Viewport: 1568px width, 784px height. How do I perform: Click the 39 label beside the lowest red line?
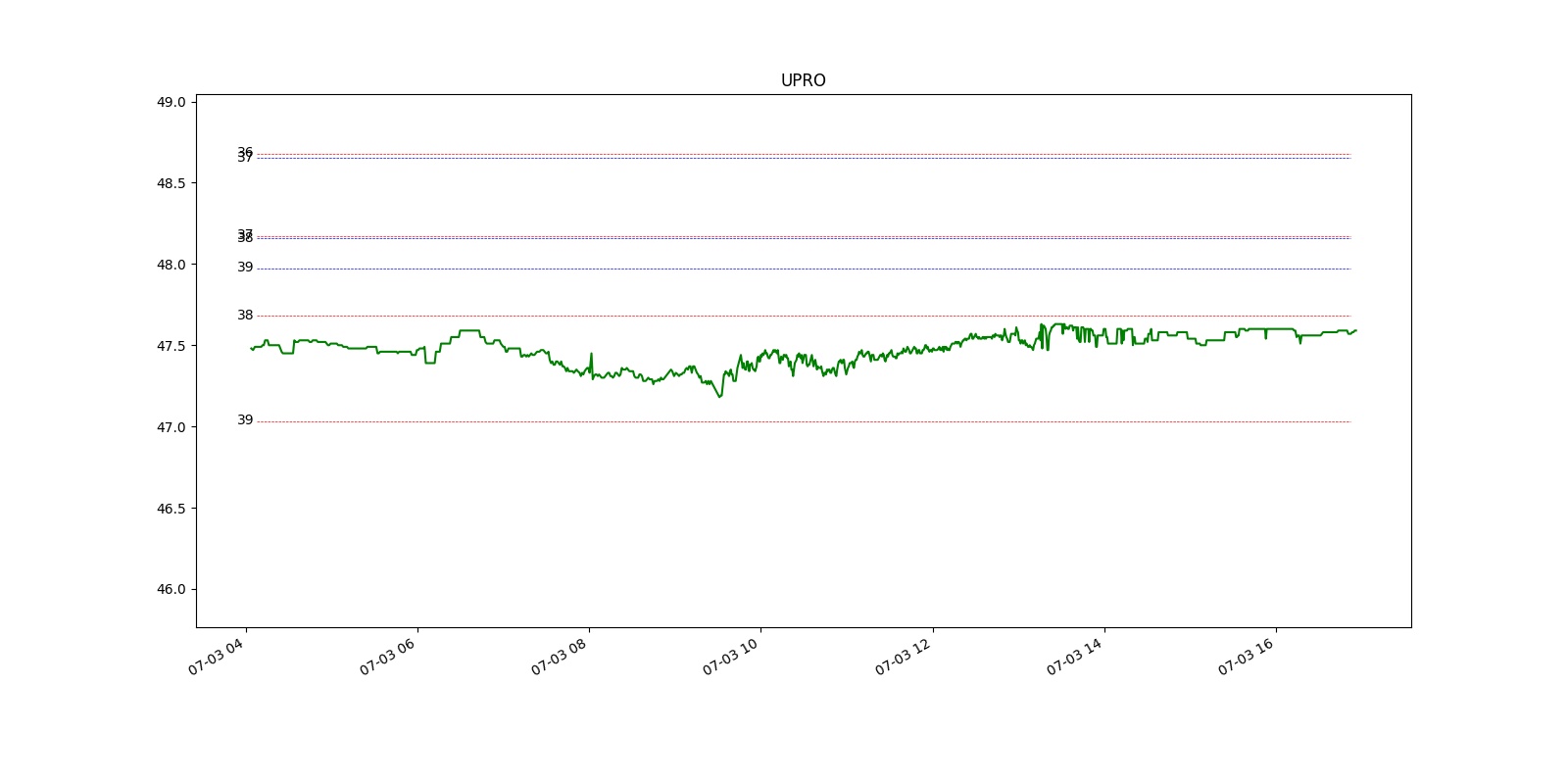point(245,420)
